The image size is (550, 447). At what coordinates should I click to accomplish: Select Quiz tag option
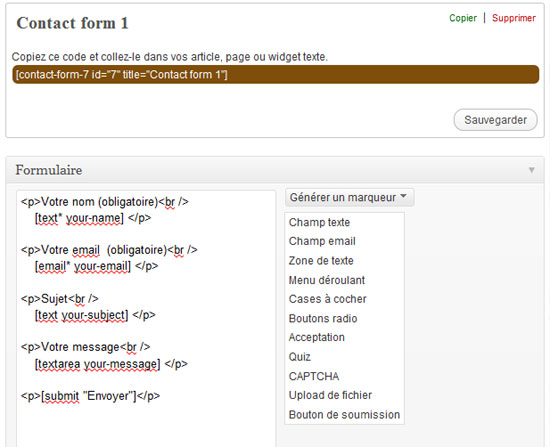coord(300,357)
